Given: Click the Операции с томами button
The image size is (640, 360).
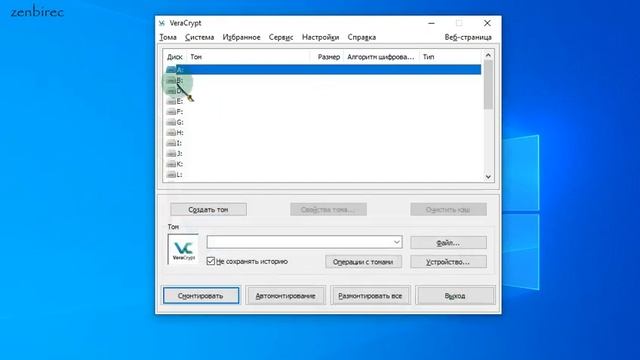Looking at the screenshot, I should pyautogui.click(x=363, y=262).
